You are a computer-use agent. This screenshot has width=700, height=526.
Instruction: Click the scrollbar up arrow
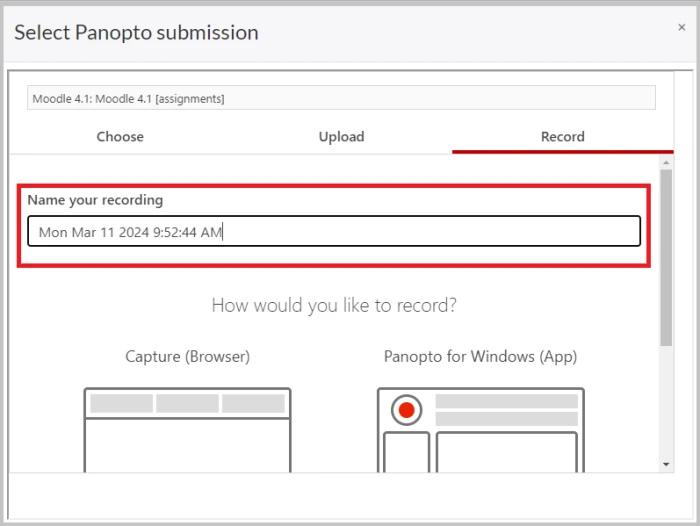666,163
